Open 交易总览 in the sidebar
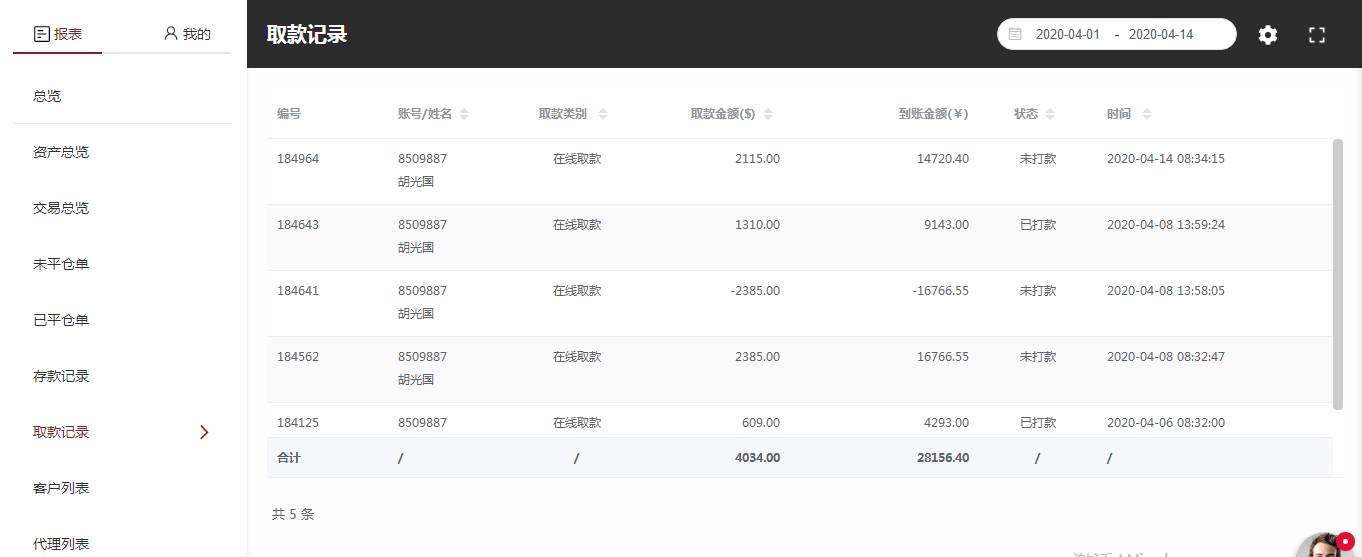This screenshot has height=557, width=1362. 61,208
